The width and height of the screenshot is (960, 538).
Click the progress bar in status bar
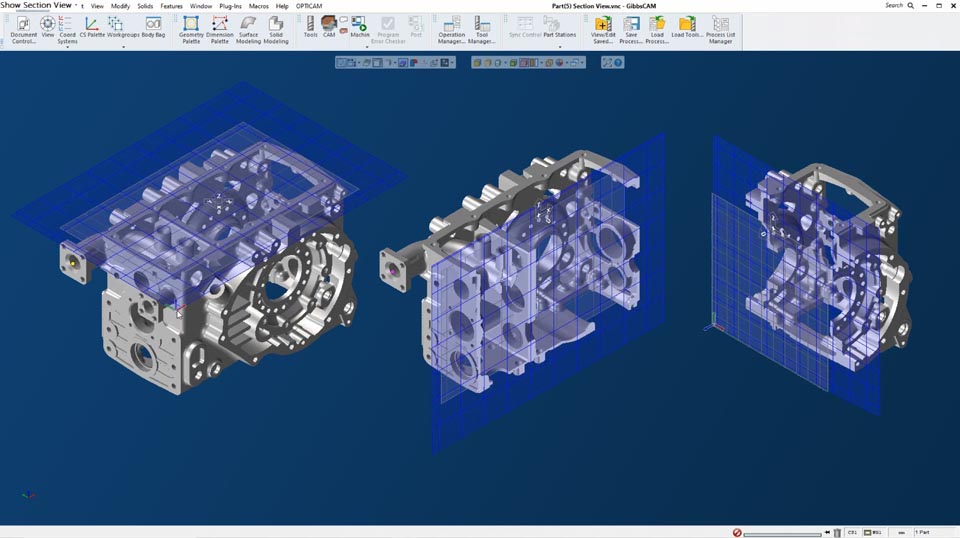pos(782,533)
